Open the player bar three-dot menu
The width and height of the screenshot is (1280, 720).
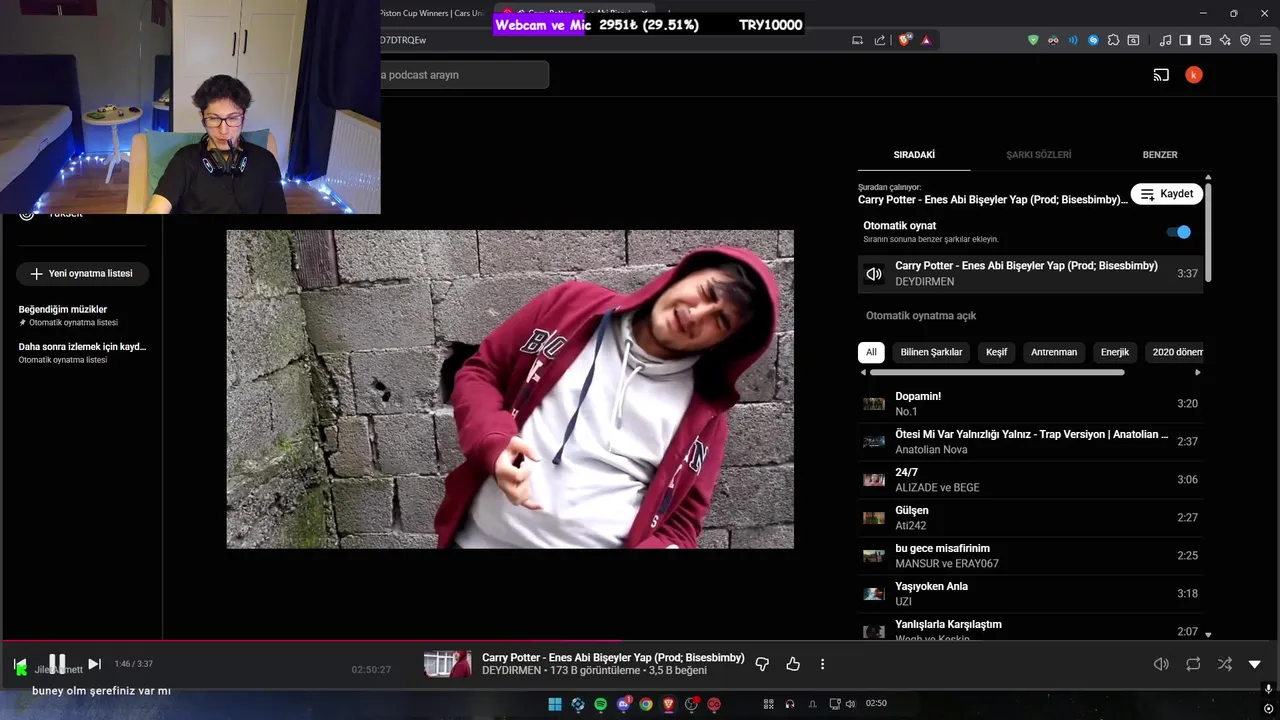[822, 664]
